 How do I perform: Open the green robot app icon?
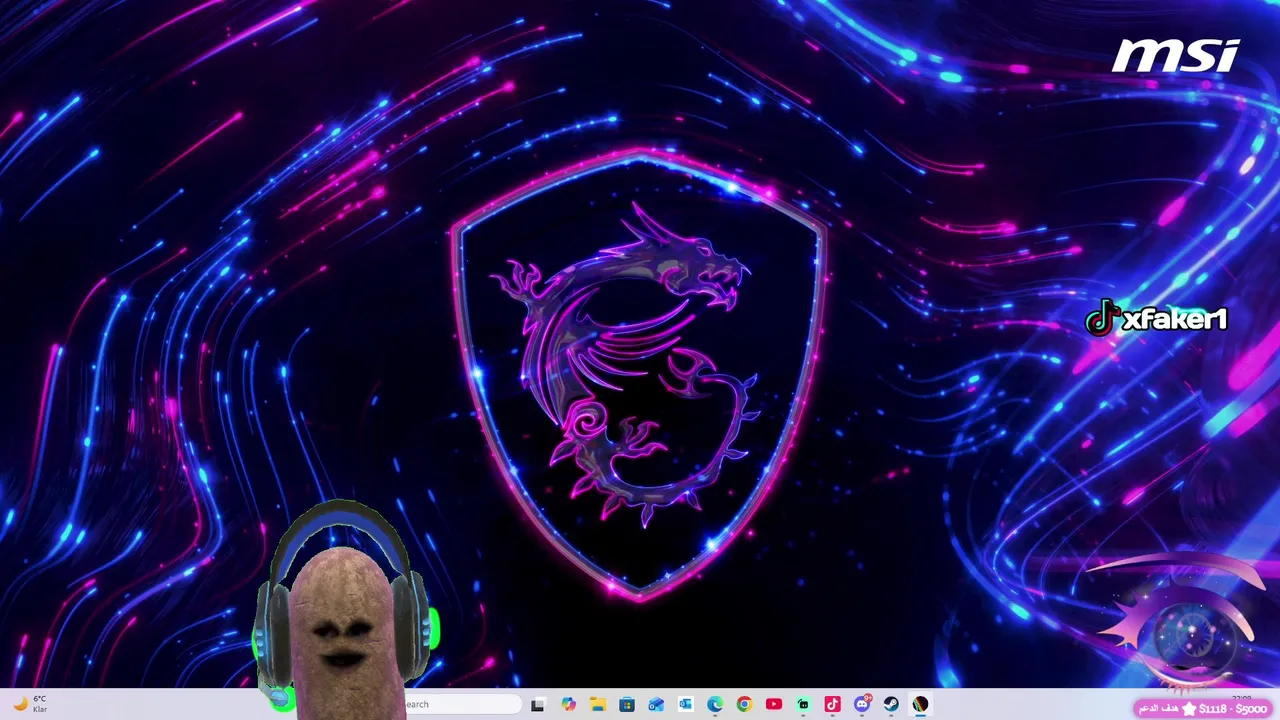click(x=803, y=704)
